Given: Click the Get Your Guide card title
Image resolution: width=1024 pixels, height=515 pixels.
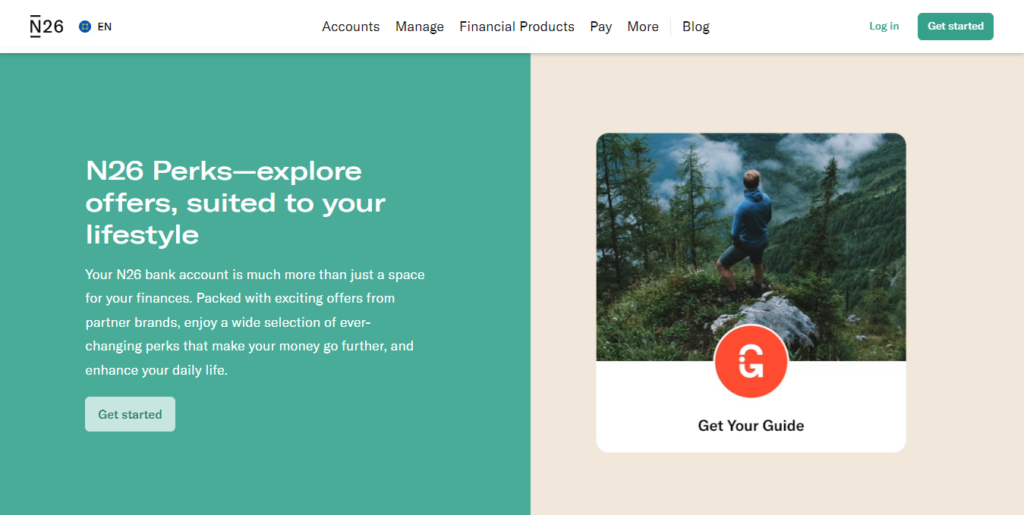Looking at the screenshot, I should (751, 426).
